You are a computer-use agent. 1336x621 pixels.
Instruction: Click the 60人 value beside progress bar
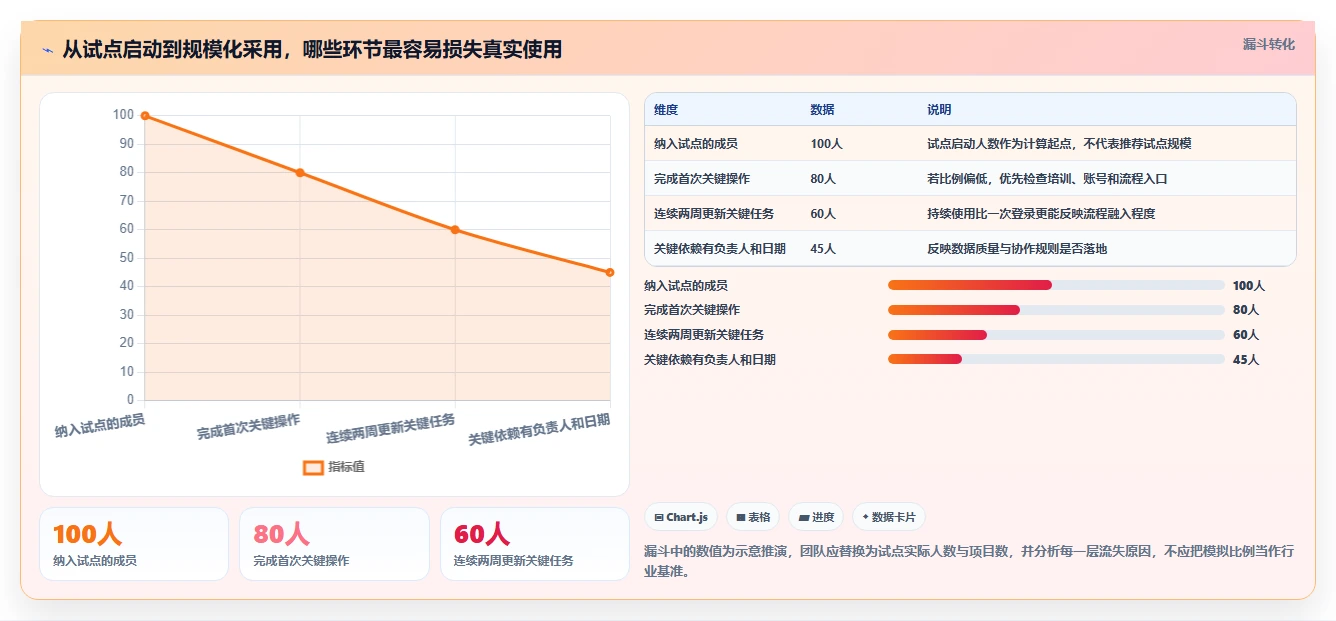pos(1246,335)
